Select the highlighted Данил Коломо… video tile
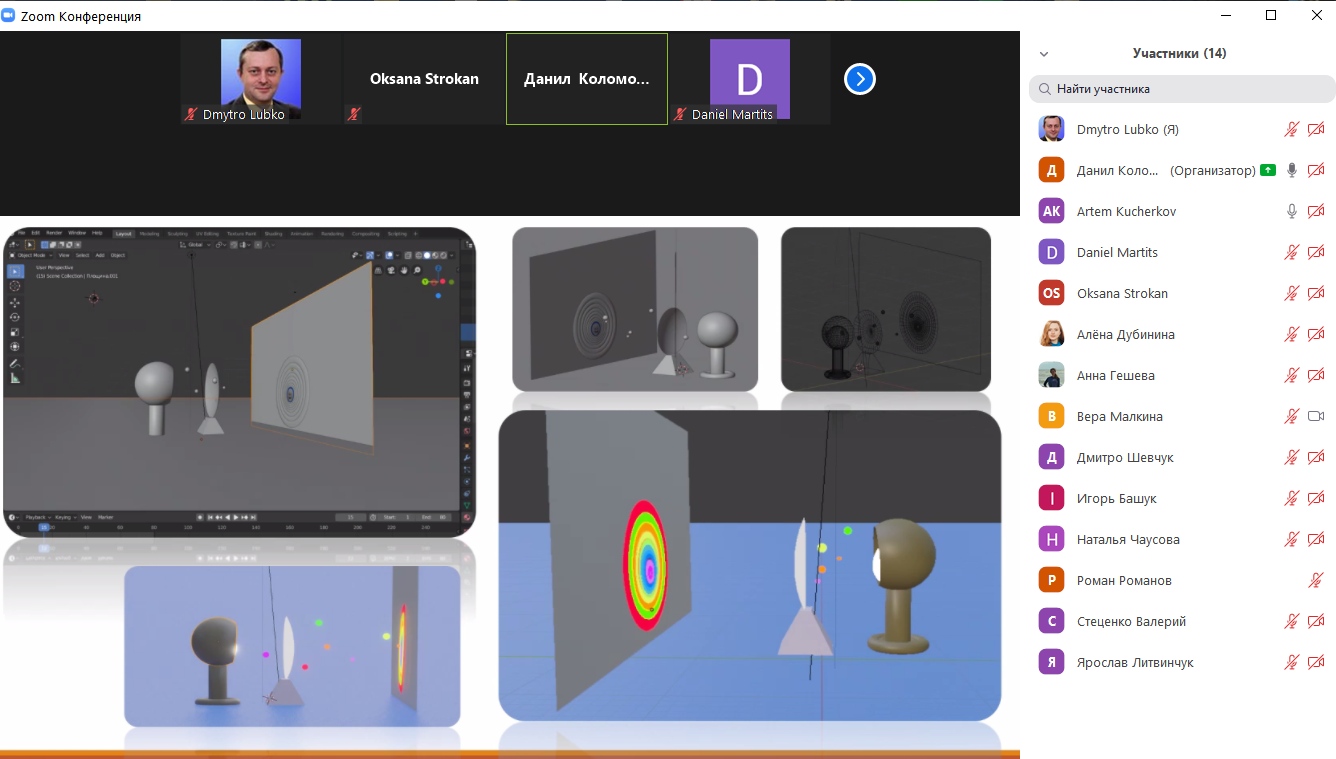 coord(587,79)
